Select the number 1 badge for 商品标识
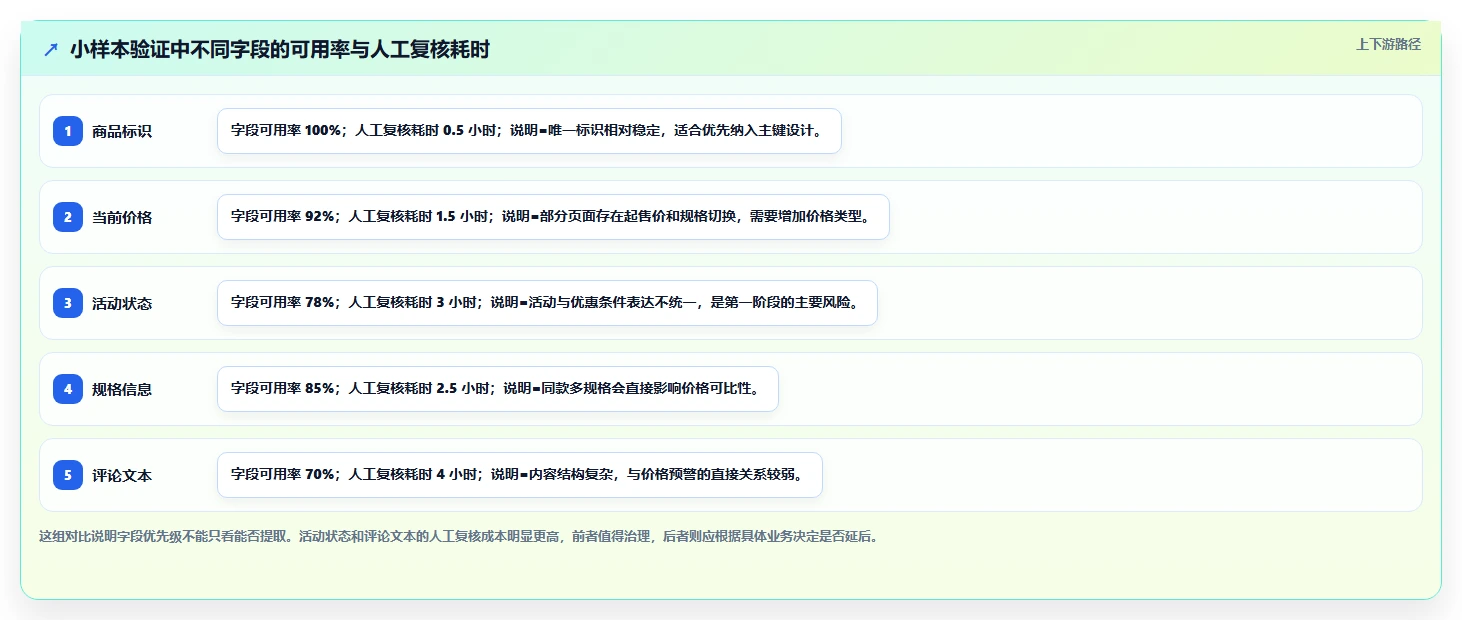Viewport: 1462px width, 620px height. [x=68, y=131]
